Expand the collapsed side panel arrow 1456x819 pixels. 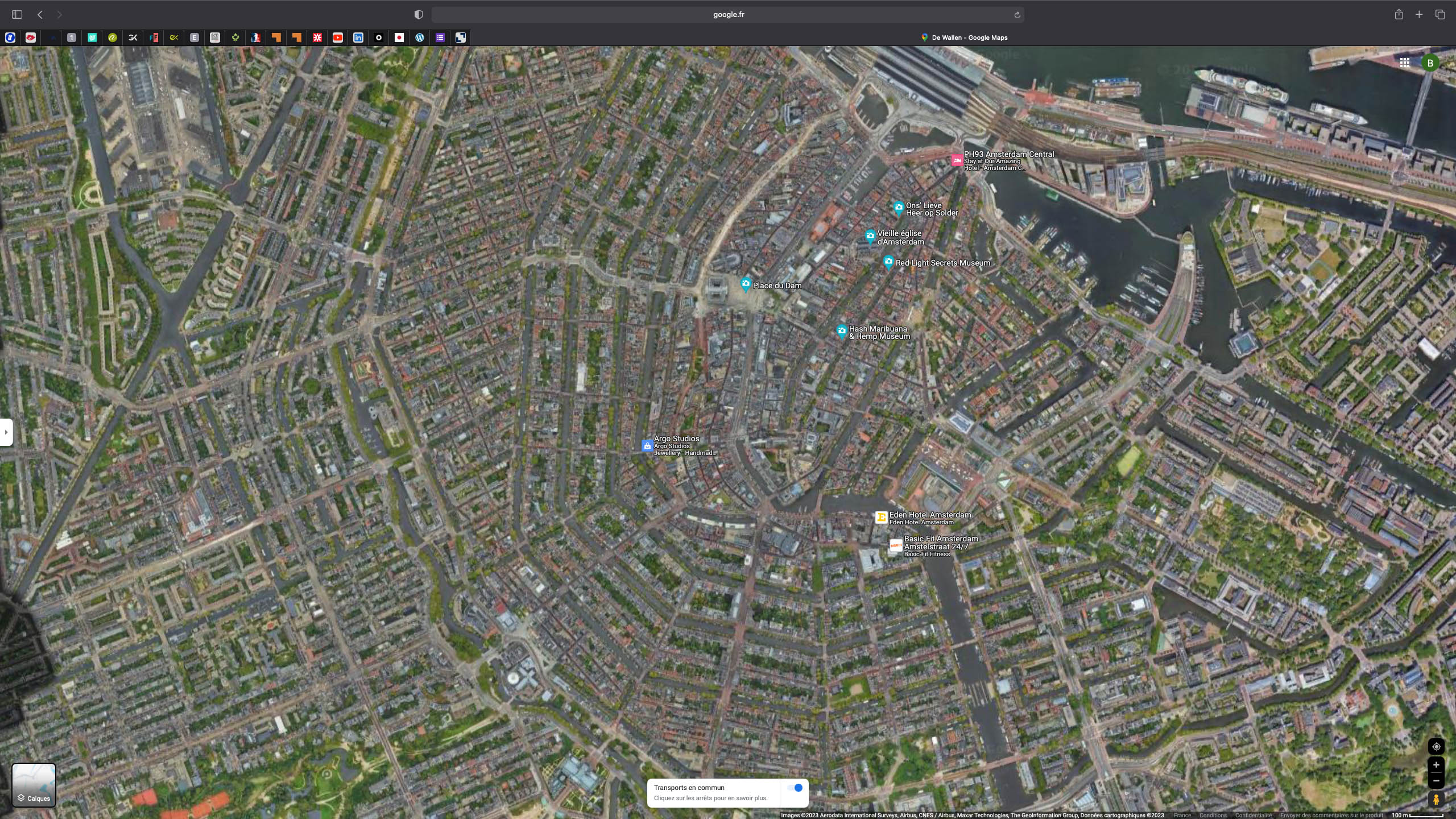click(6, 432)
